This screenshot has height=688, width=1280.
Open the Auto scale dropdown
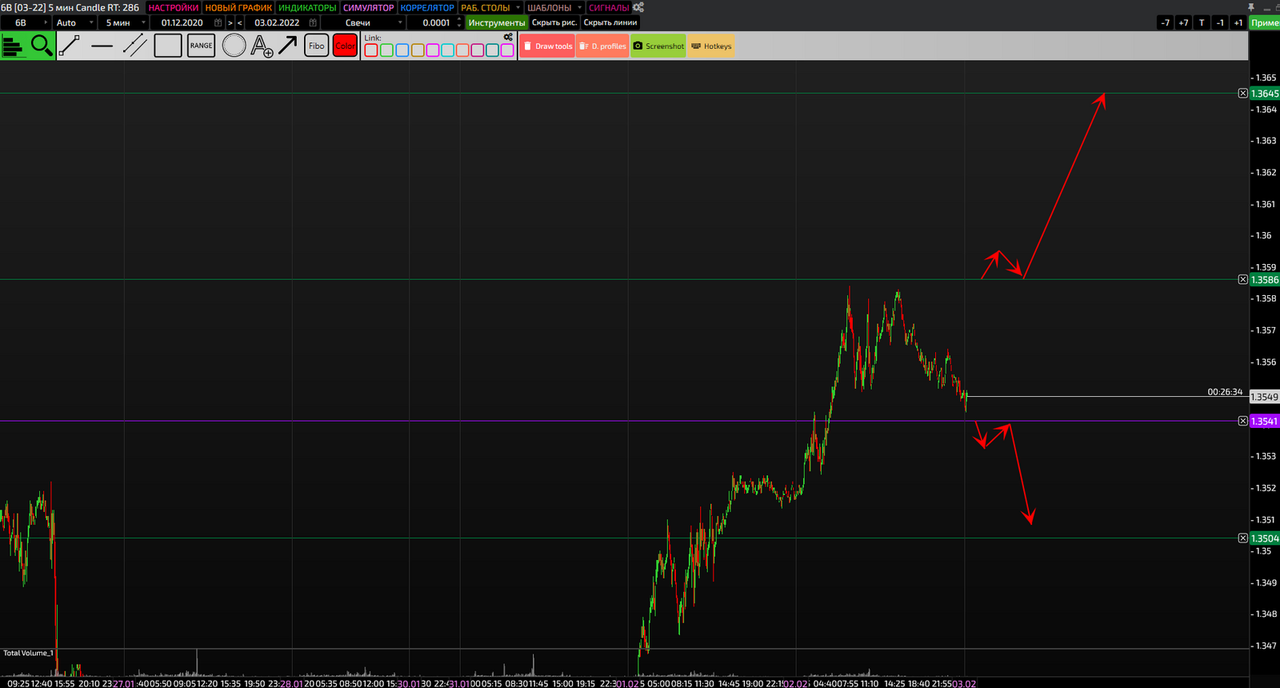[73, 22]
